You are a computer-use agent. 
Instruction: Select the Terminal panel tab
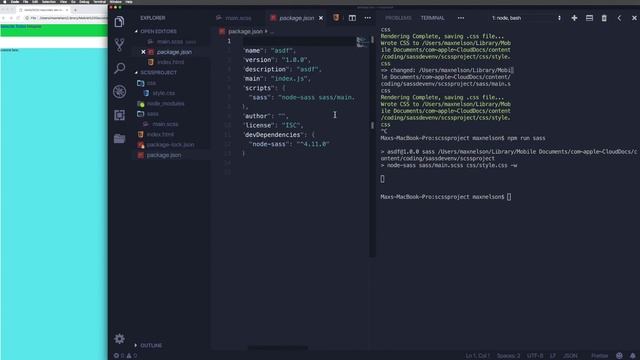coord(433,18)
